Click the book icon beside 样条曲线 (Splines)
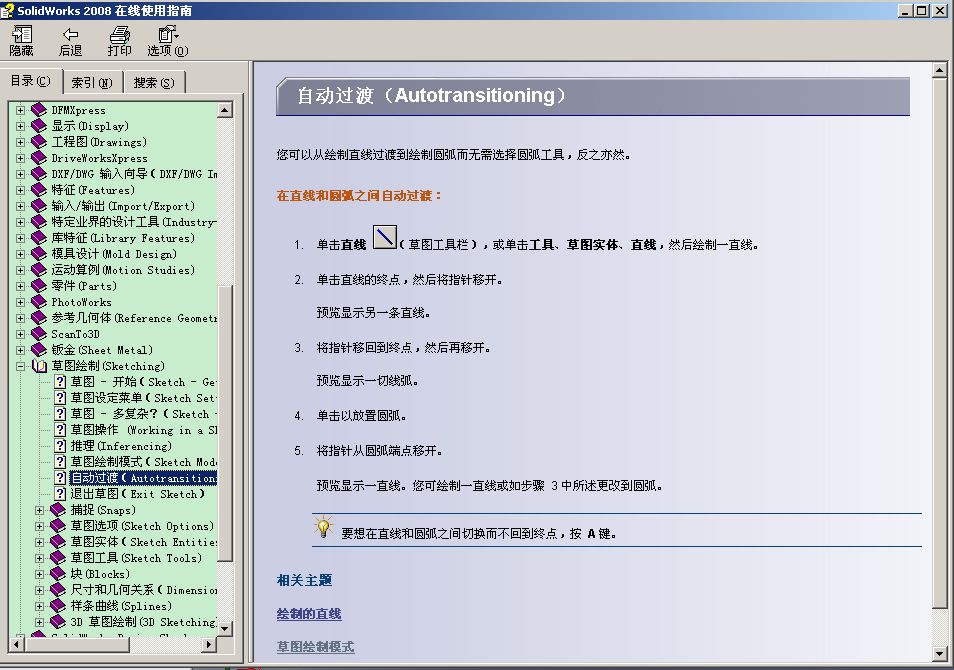The image size is (954, 670). (58, 605)
